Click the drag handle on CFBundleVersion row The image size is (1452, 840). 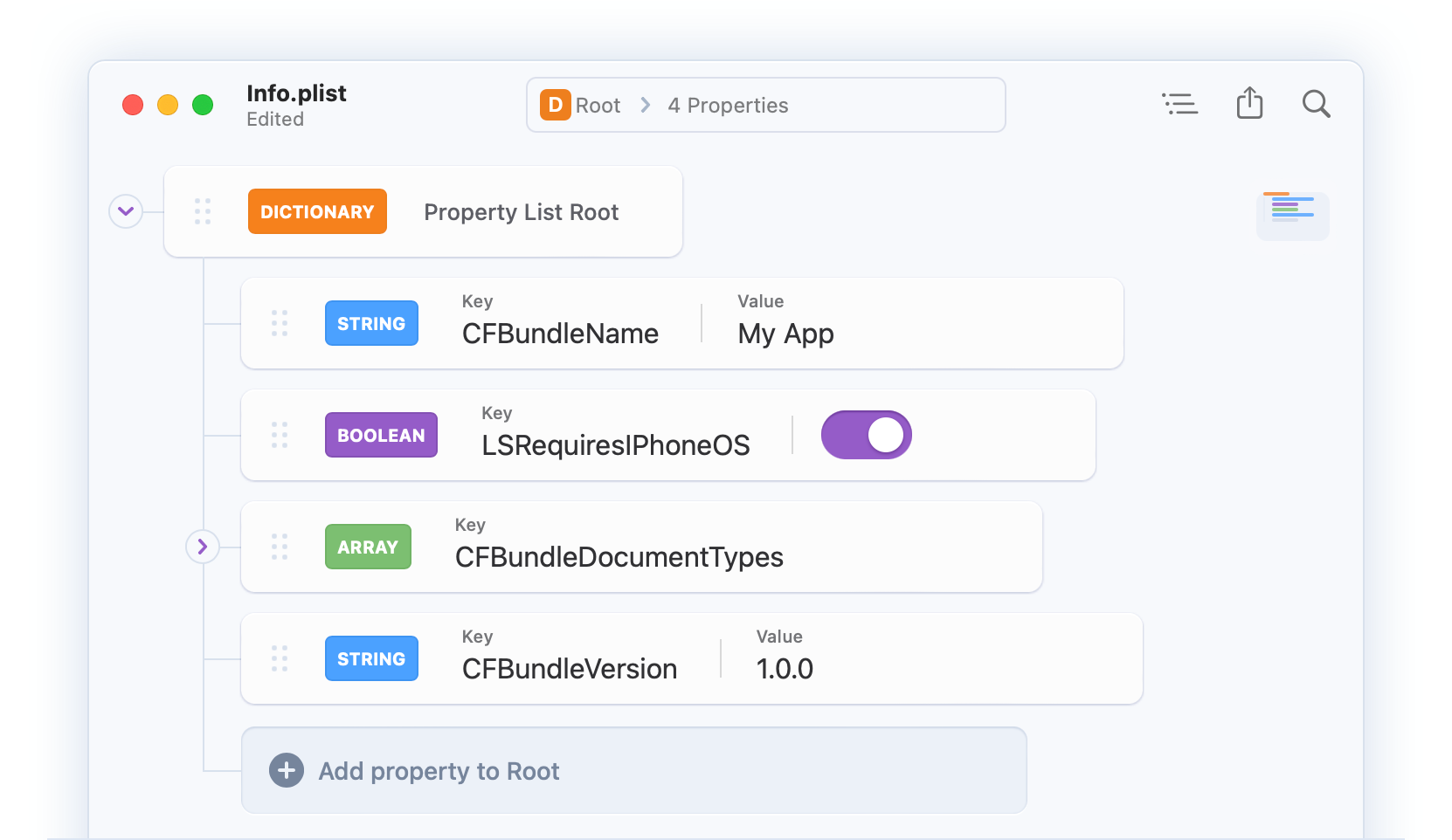[x=280, y=658]
